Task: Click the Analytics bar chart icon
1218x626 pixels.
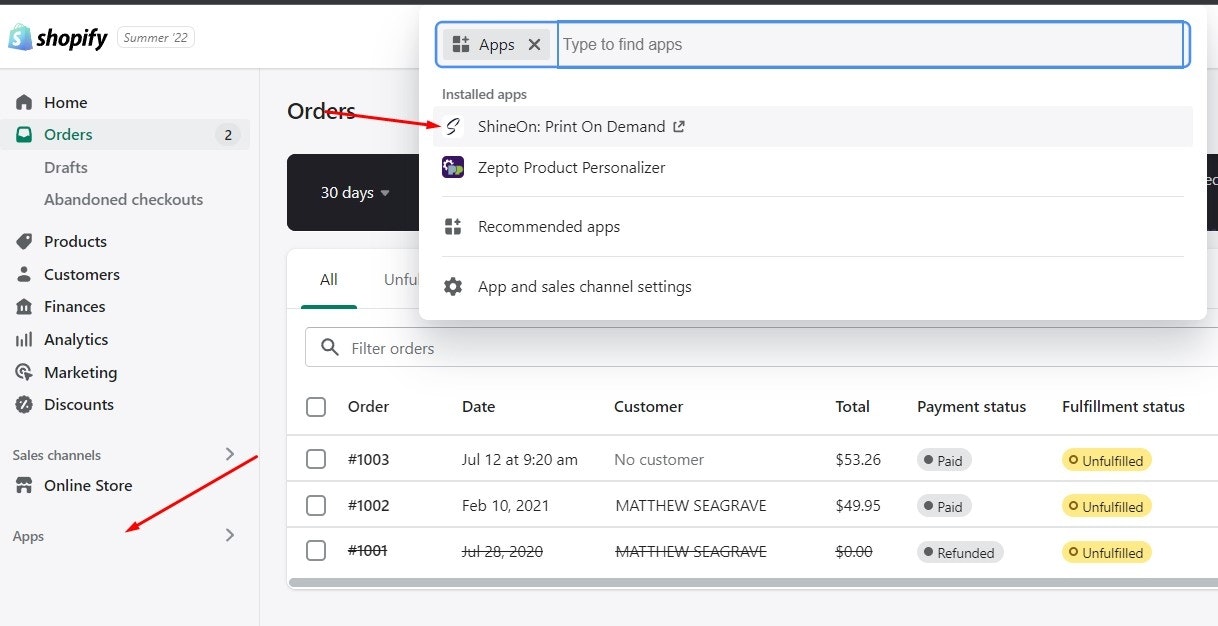Action: [24, 339]
